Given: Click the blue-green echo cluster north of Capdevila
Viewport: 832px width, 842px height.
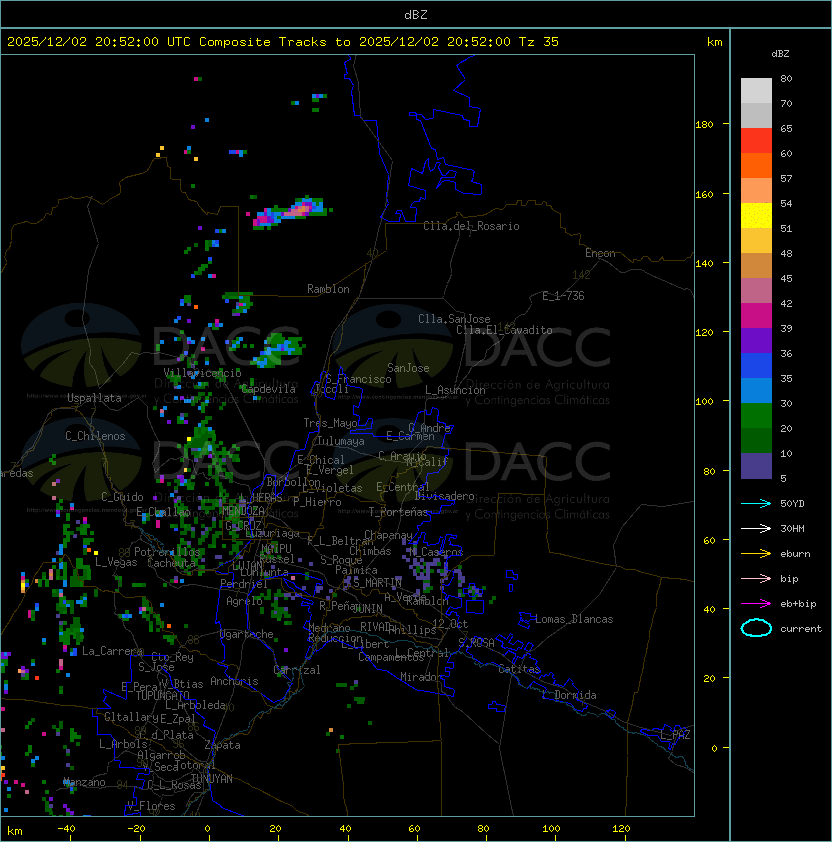Looking at the screenshot, I should pos(278,351).
